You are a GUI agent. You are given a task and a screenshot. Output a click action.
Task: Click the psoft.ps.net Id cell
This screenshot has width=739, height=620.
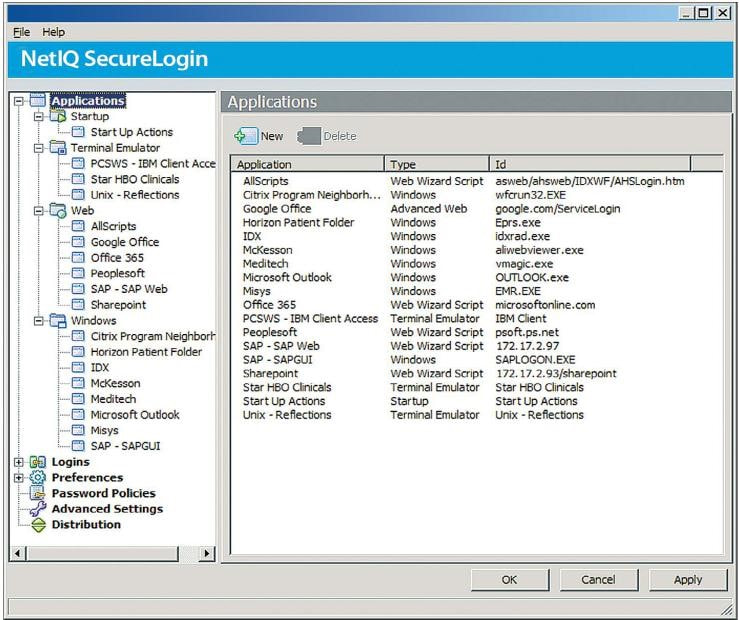(x=527, y=332)
